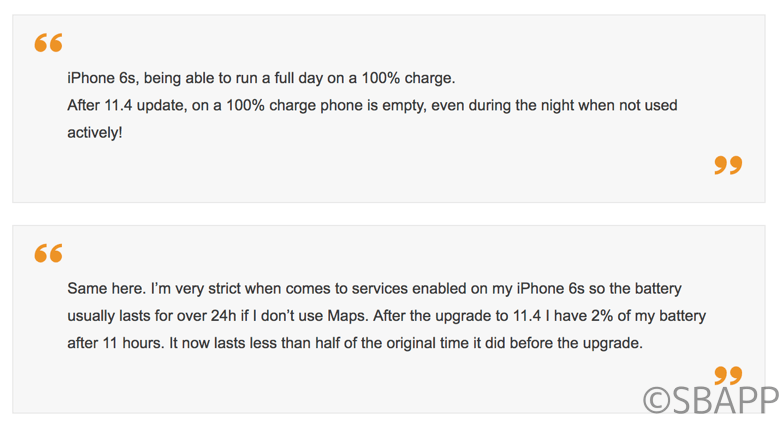Click the line starting "usually lasts for over 24h"
Screen dimensions: 780x428
tap(387, 316)
